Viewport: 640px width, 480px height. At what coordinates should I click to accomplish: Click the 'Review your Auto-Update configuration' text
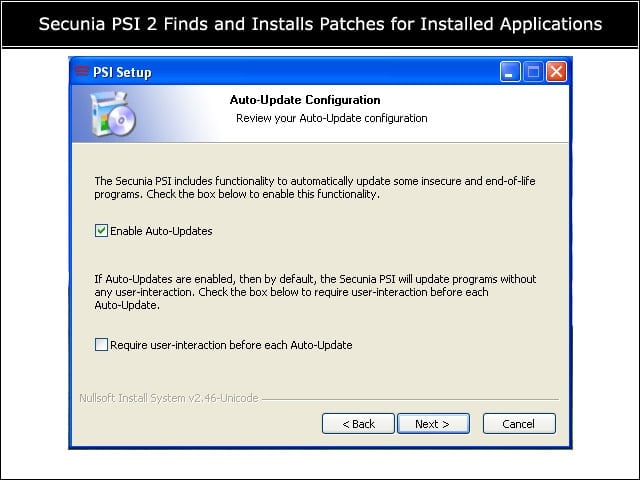(331, 118)
